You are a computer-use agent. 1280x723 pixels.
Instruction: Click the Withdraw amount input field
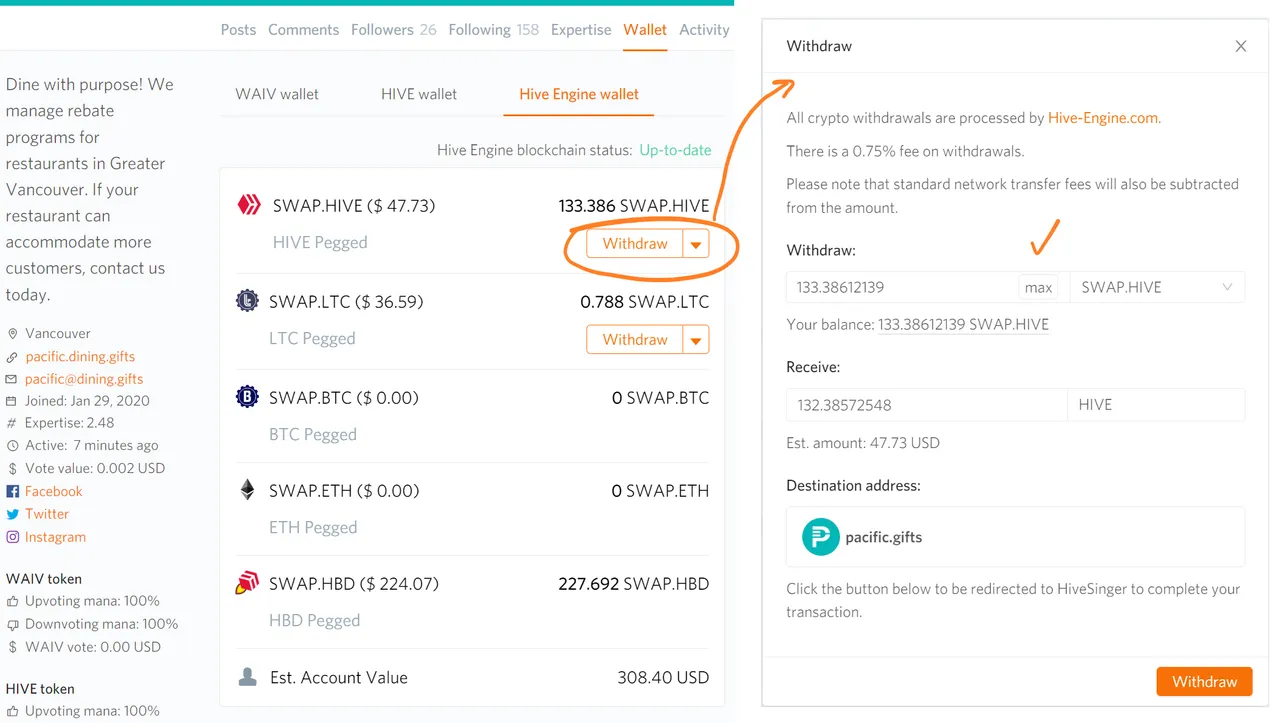tap(902, 287)
